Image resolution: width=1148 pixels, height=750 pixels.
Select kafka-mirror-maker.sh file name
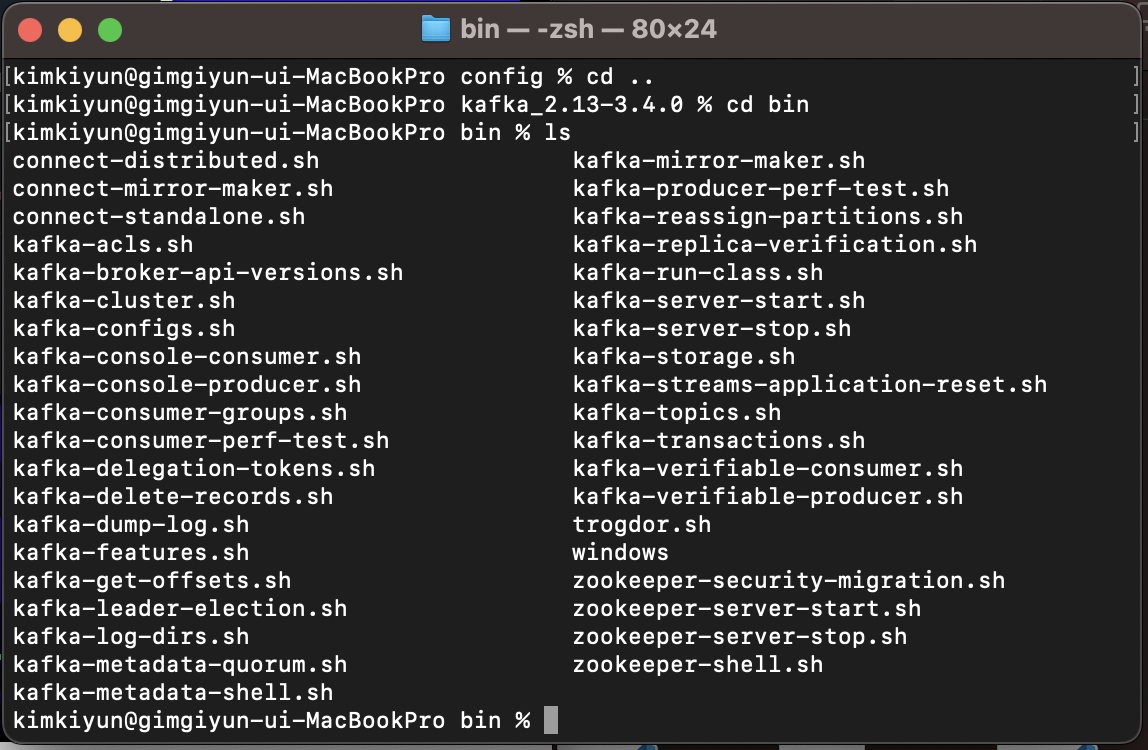coord(719,160)
